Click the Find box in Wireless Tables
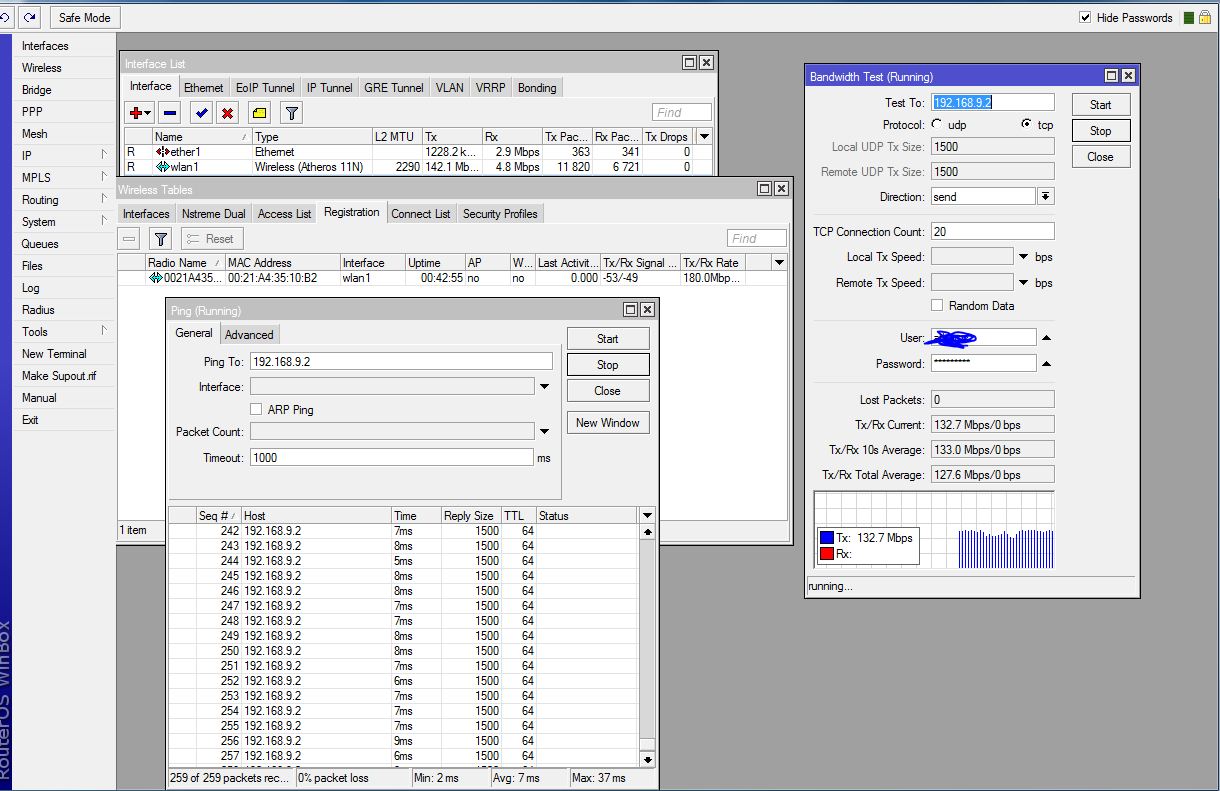This screenshot has width=1220, height=791. [x=756, y=239]
